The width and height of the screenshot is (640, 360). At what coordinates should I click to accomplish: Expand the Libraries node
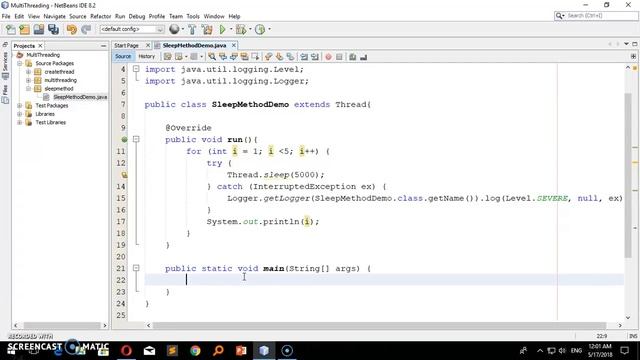click(20, 114)
